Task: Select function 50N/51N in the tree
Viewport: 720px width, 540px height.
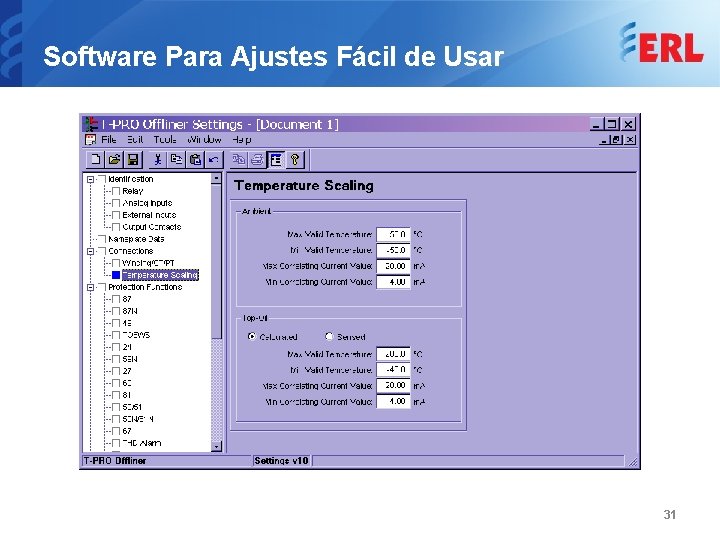Action: click(138, 419)
